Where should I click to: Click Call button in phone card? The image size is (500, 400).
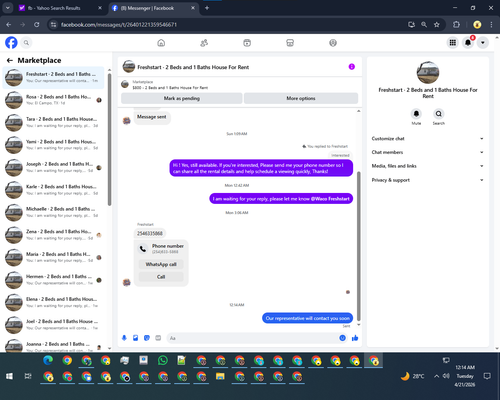161,277
